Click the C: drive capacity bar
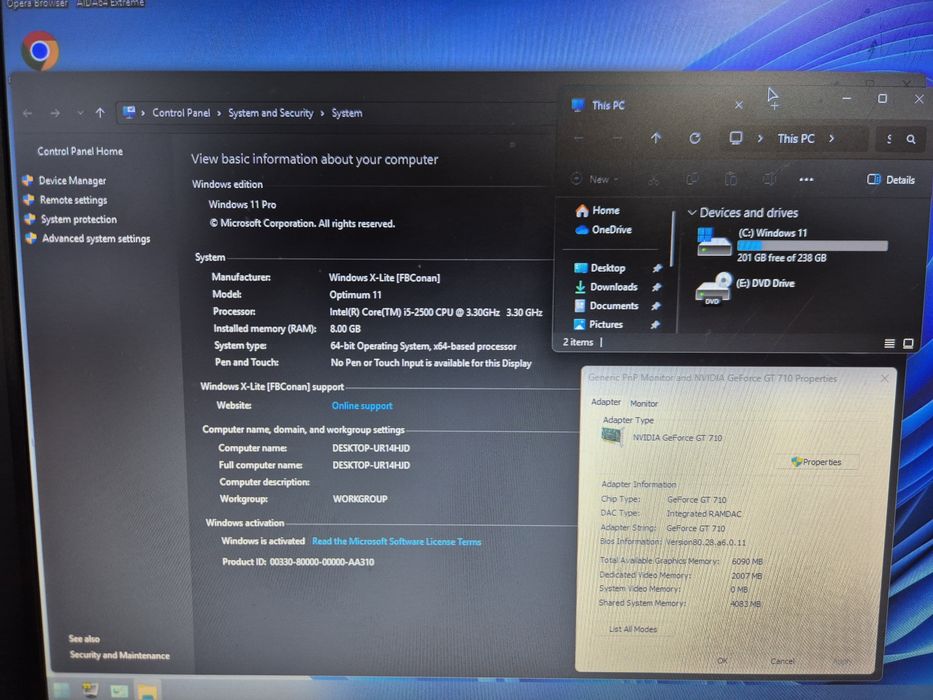The height and width of the screenshot is (700, 933). (x=812, y=245)
